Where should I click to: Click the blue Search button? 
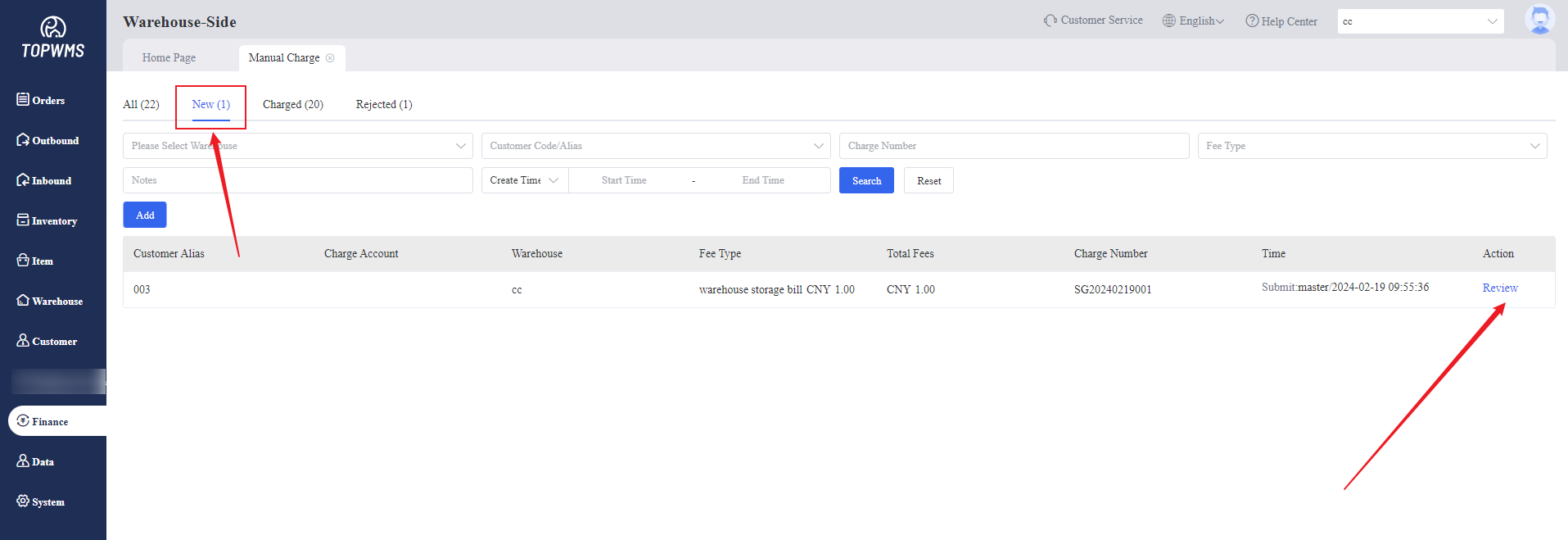click(866, 180)
